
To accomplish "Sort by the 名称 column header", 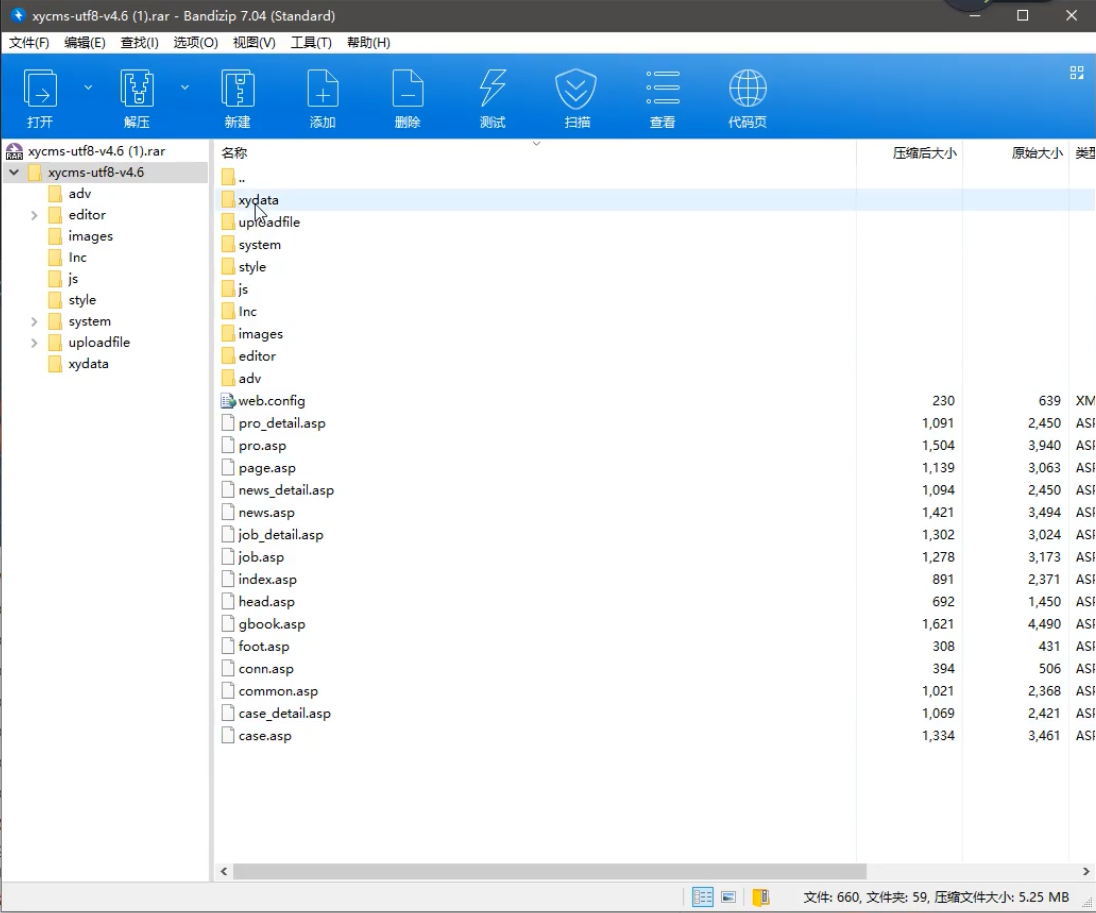I will coord(234,153).
